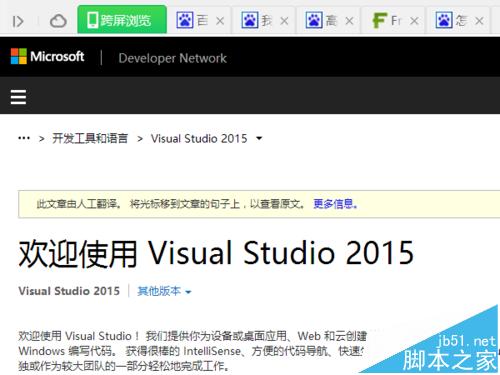Screen dimensions: 500x375
Task: Close the green F icon tab
Action: [x=414, y=21]
